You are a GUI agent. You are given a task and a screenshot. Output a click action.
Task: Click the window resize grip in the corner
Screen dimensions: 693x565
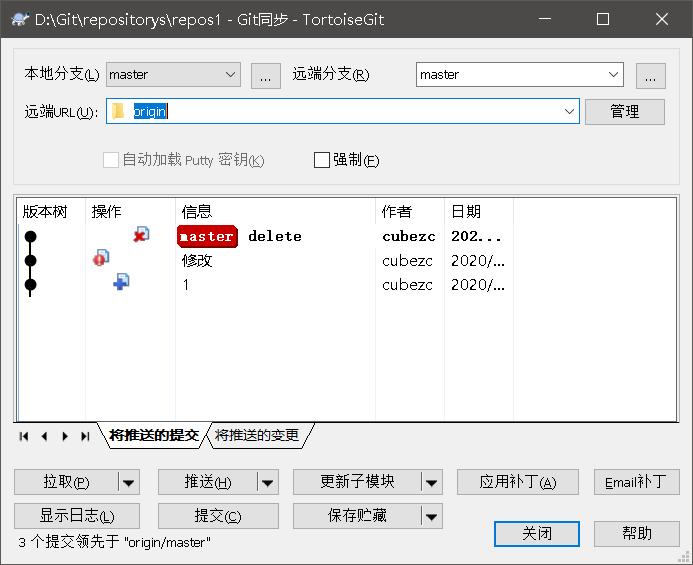tap(684, 557)
